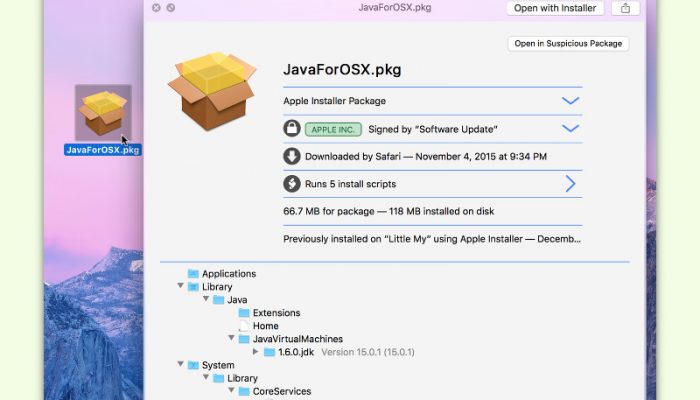
Task: Expand the 1.6.0.jdk folder triangle
Action: [256, 352]
